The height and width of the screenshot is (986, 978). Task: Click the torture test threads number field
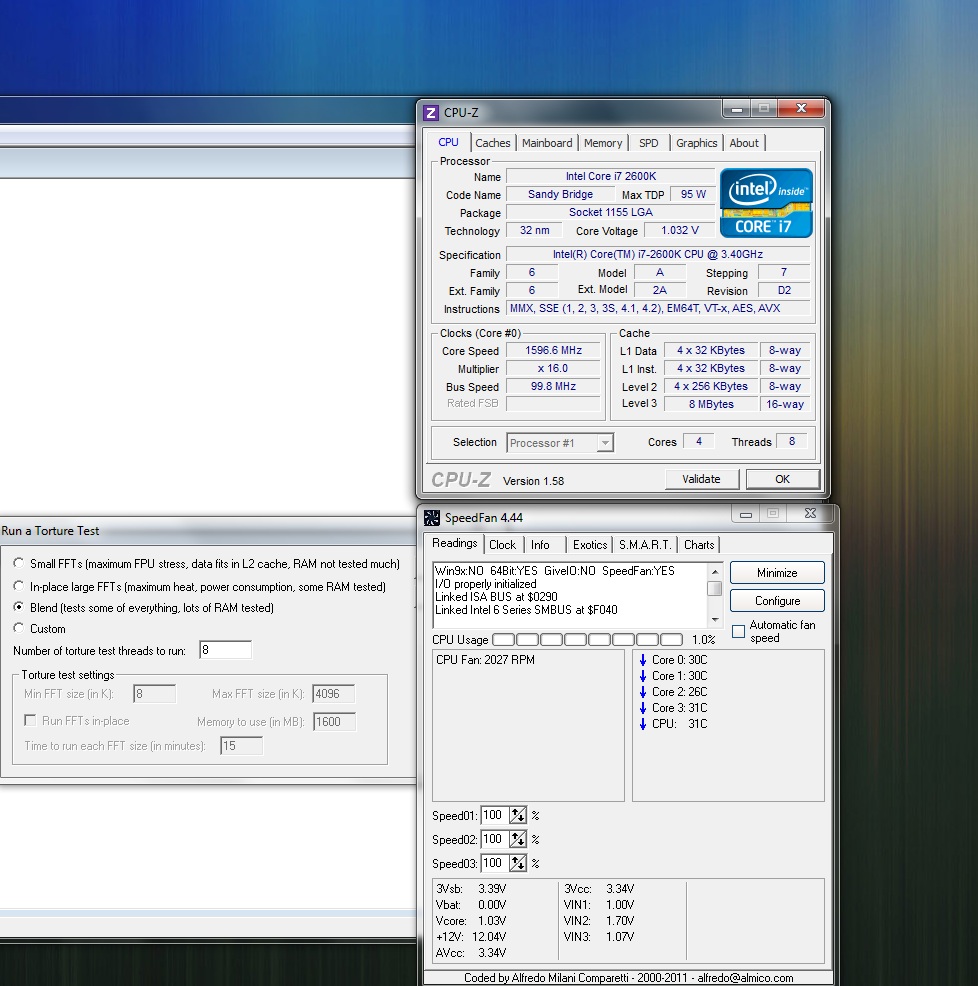(x=225, y=650)
